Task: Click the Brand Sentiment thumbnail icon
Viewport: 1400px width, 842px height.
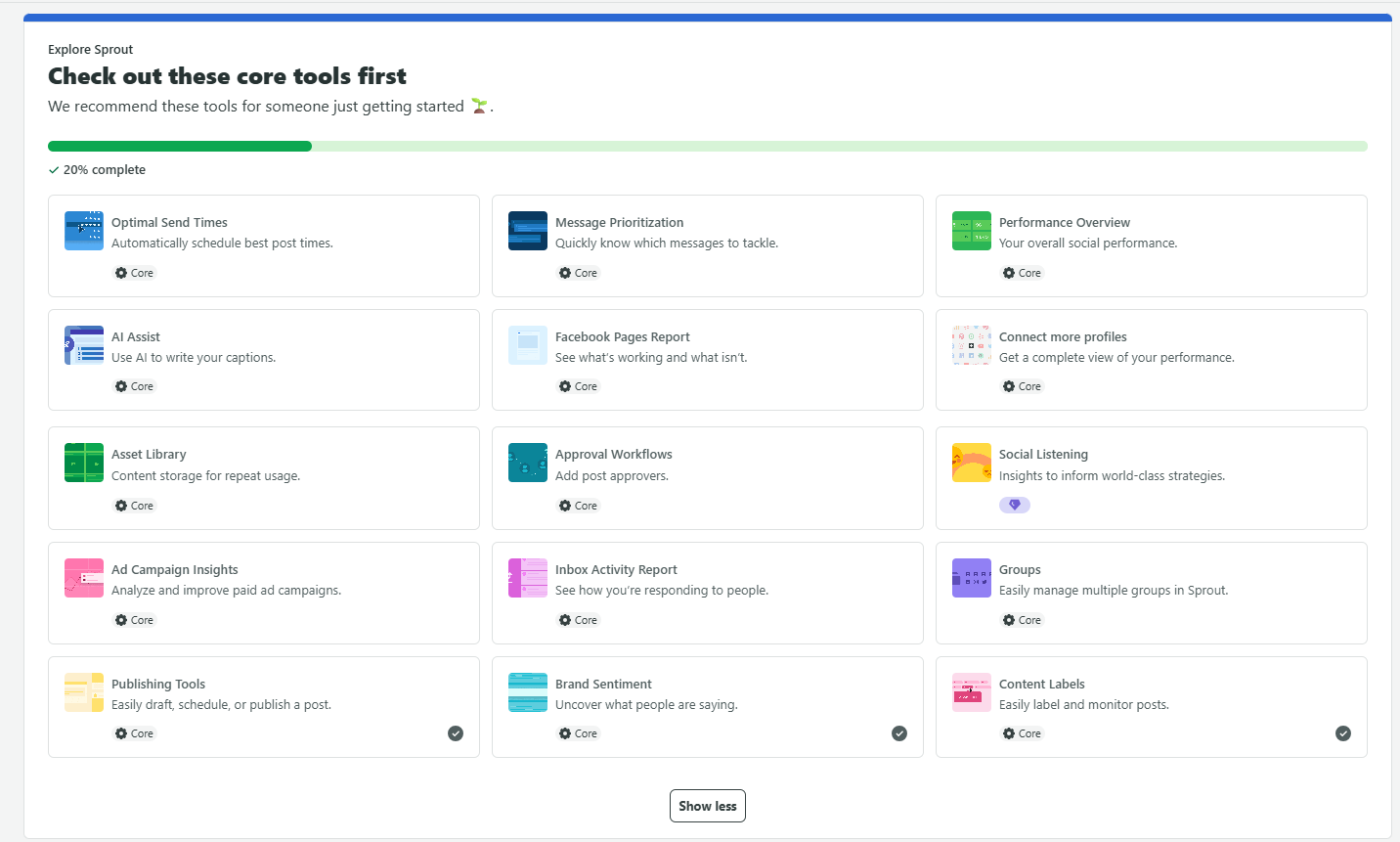Action: coord(528,692)
